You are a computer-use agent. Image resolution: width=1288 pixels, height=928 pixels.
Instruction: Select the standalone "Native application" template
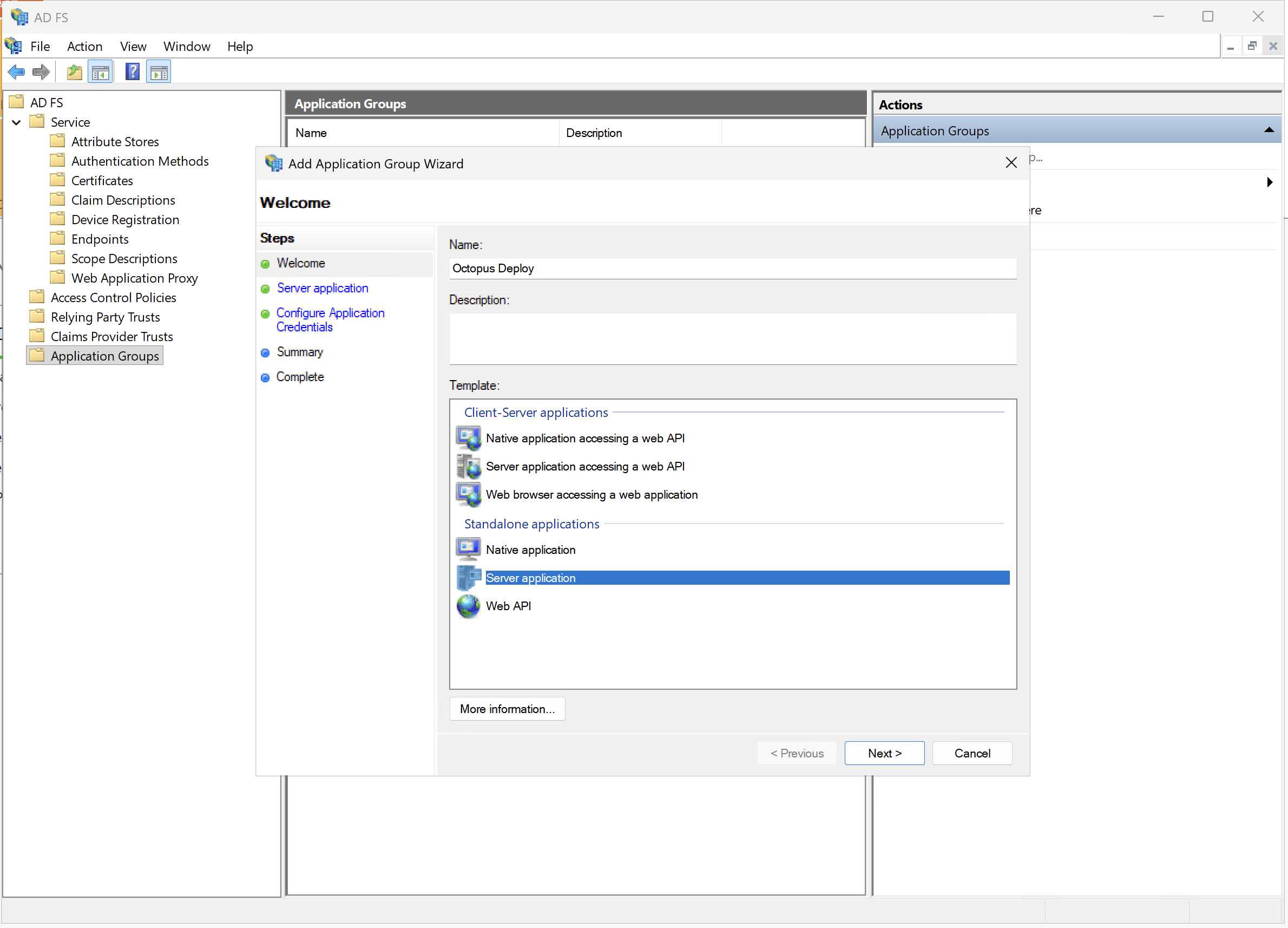[x=530, y=550]
